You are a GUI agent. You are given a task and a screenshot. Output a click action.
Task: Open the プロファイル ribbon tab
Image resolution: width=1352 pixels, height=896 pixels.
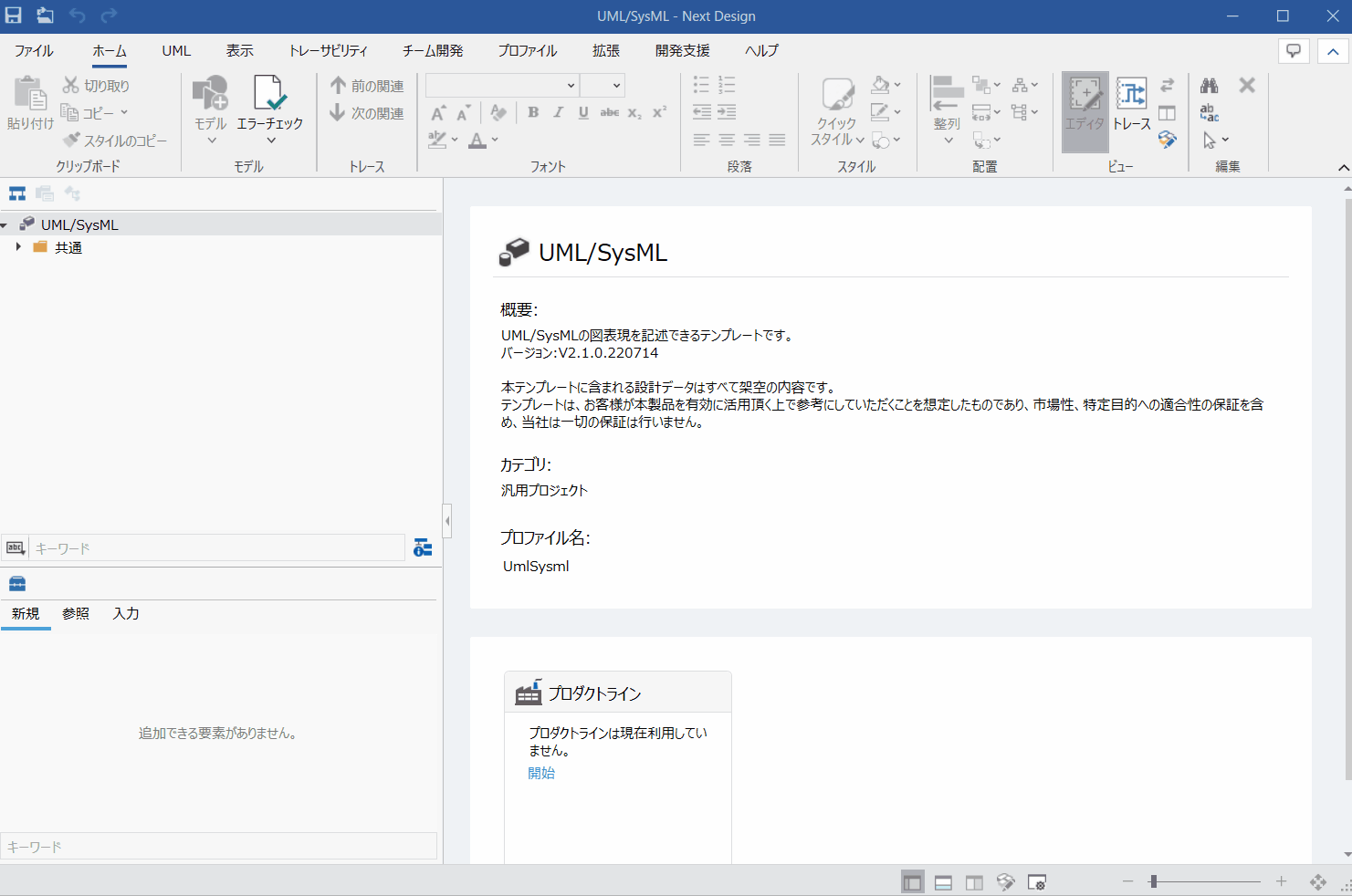point(528,51)
